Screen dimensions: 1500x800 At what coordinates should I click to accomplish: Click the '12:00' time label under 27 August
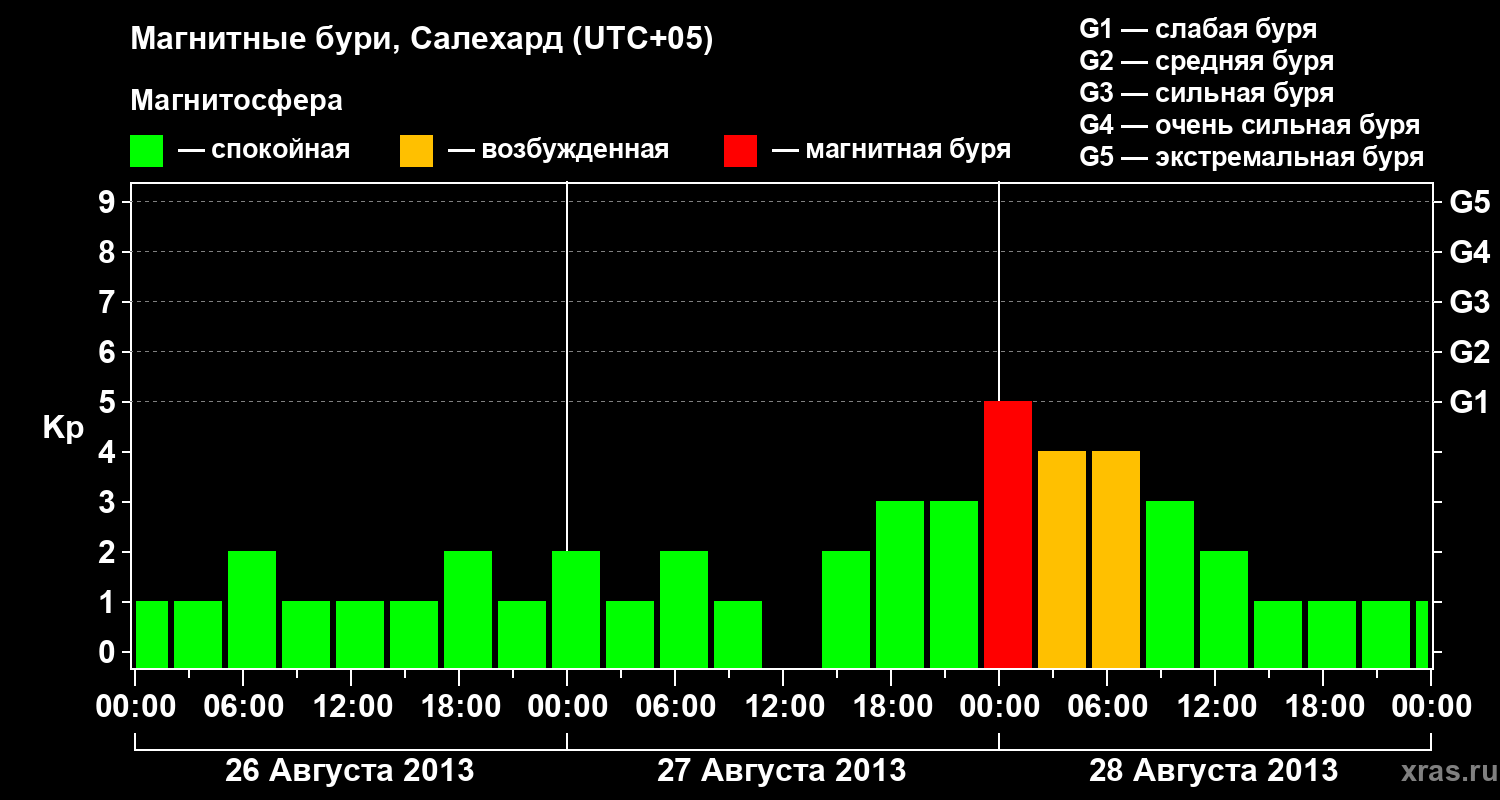click(x=783, y=707)
